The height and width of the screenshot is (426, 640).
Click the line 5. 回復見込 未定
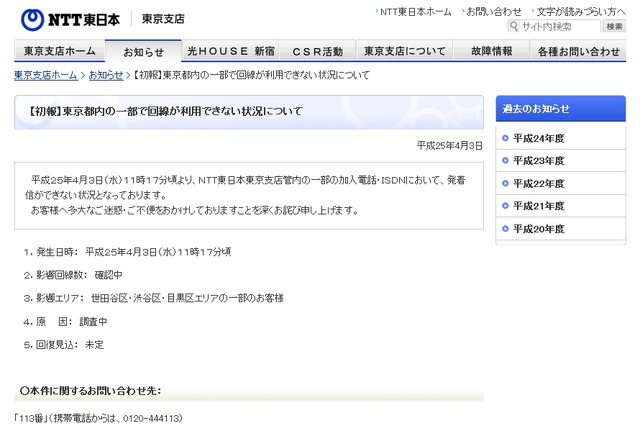(63, 345)
